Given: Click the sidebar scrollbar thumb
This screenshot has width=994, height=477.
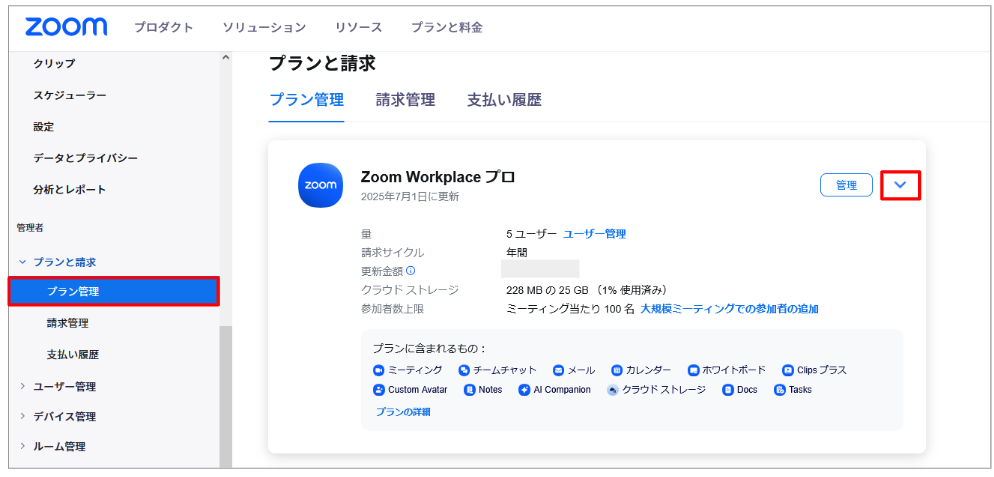Looking at the screenshot, I should [x=226, y=397].
